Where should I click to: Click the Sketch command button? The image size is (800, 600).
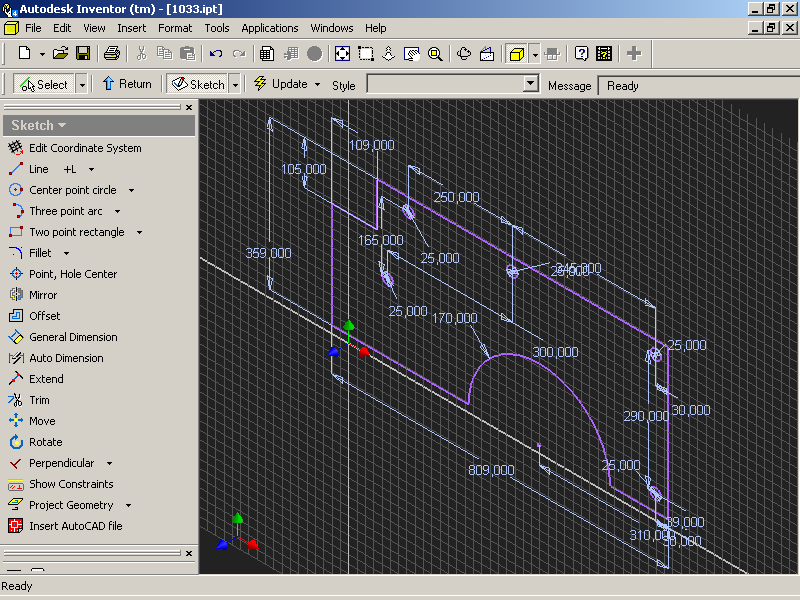click(x=198, y=84)
